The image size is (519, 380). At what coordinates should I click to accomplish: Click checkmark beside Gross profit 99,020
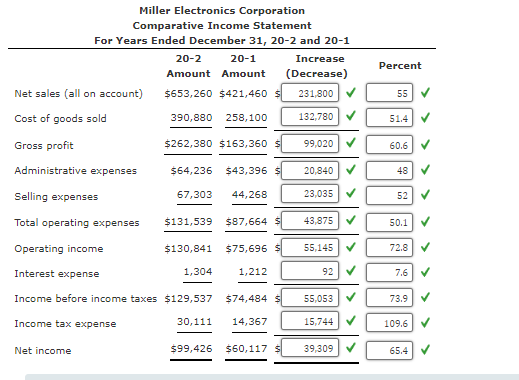click(x=351, y=143)
